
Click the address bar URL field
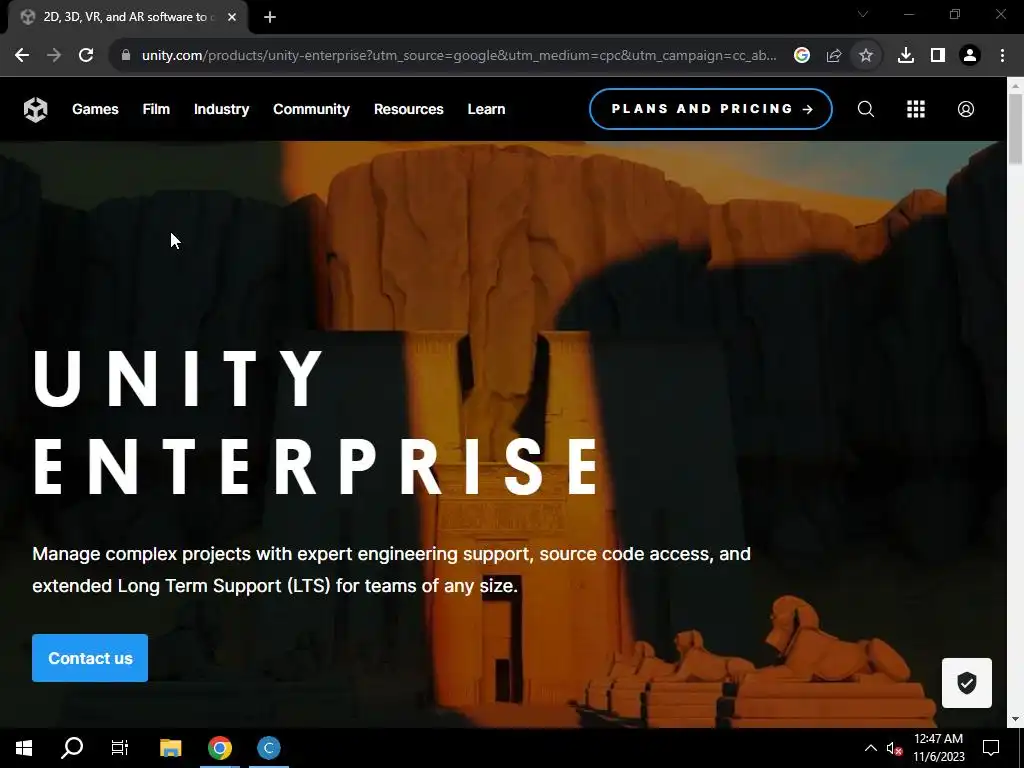459,56
